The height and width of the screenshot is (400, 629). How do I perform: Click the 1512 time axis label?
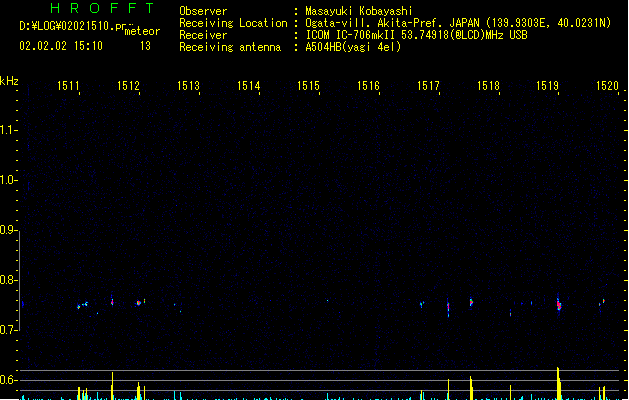point(128,86)
